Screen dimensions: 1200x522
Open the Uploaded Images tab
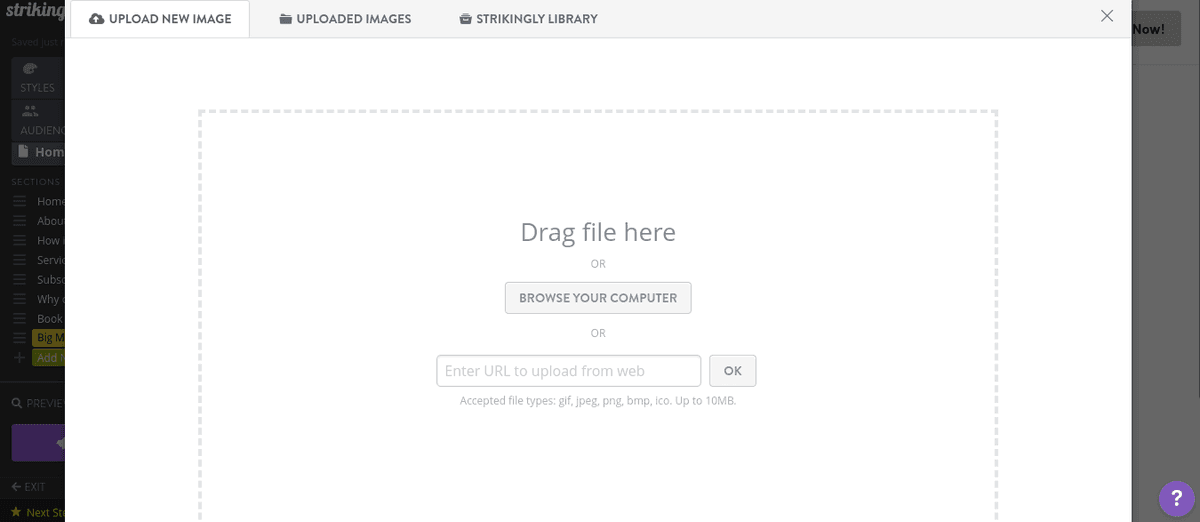pos(345,19)
